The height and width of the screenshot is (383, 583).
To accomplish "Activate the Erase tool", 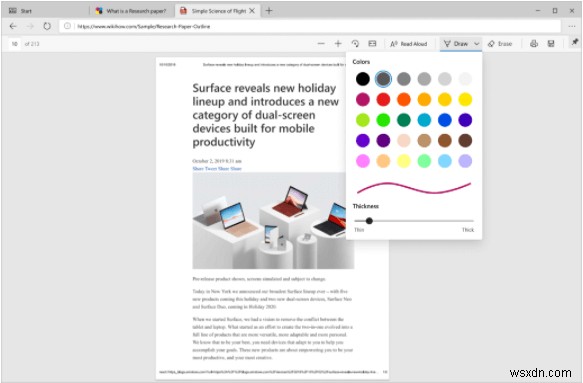I will (500, 44).
